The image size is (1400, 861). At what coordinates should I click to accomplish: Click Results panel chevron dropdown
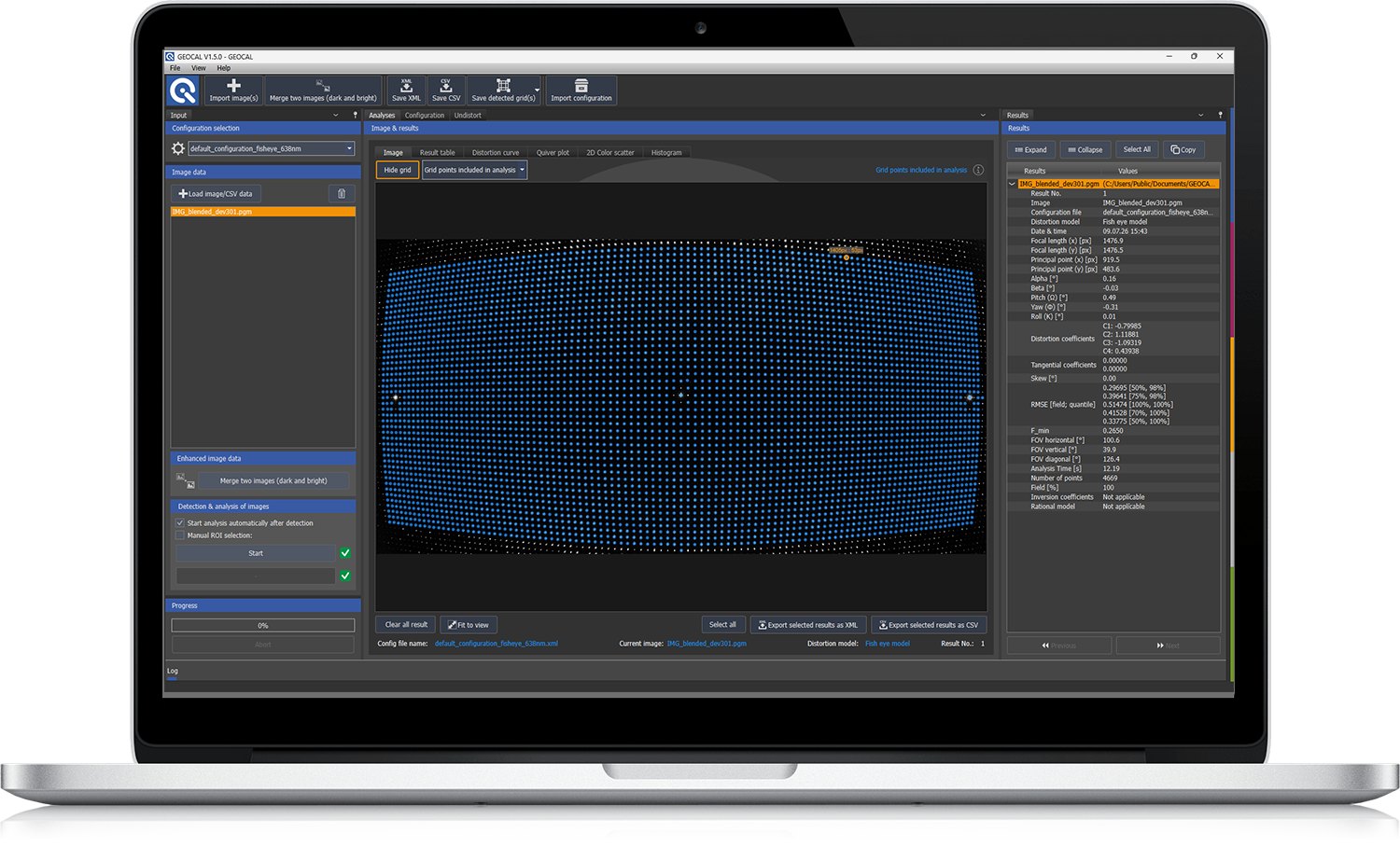(1201, 115)
